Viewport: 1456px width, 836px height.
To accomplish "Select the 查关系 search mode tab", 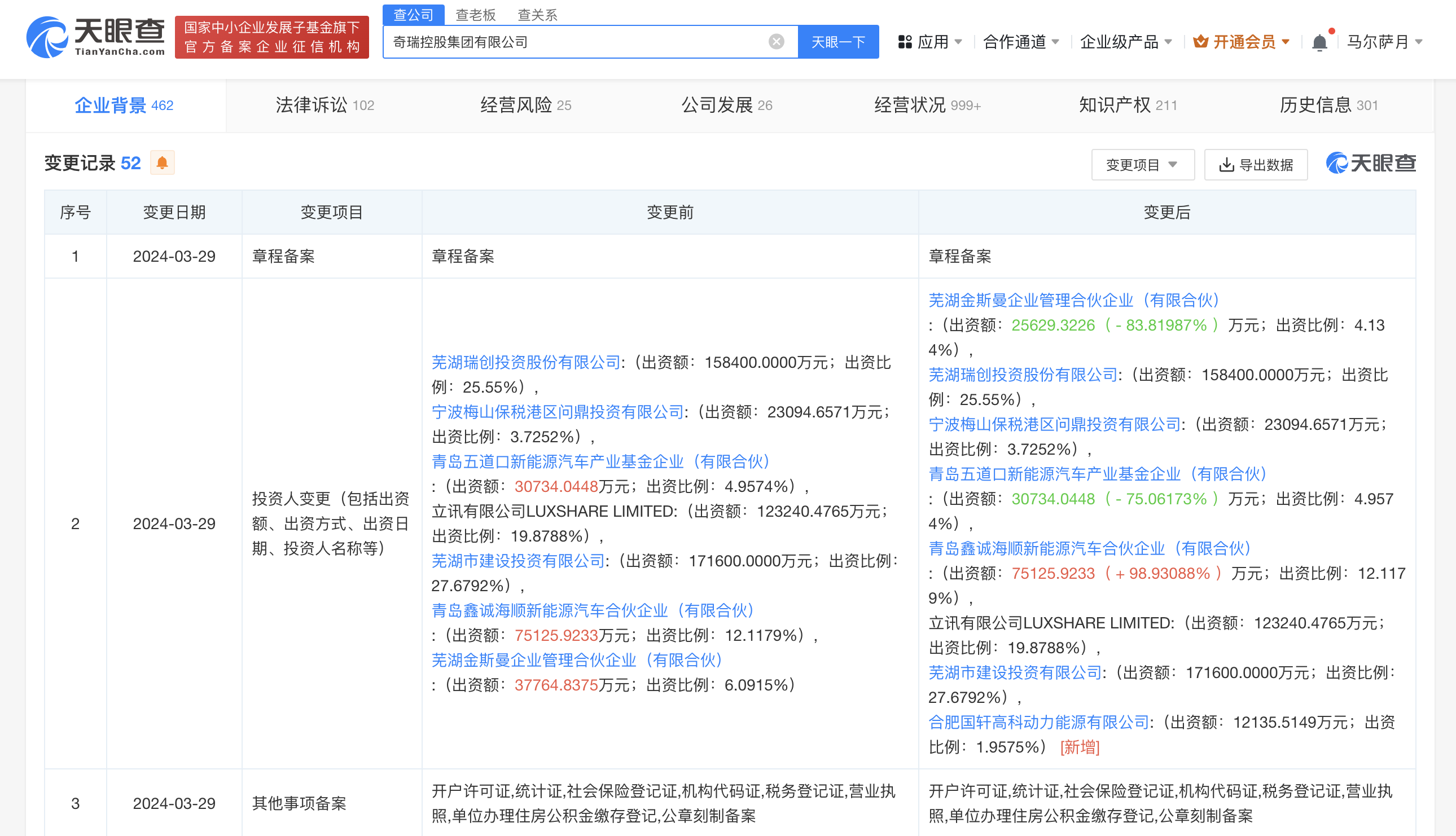I will pos(537,15).
